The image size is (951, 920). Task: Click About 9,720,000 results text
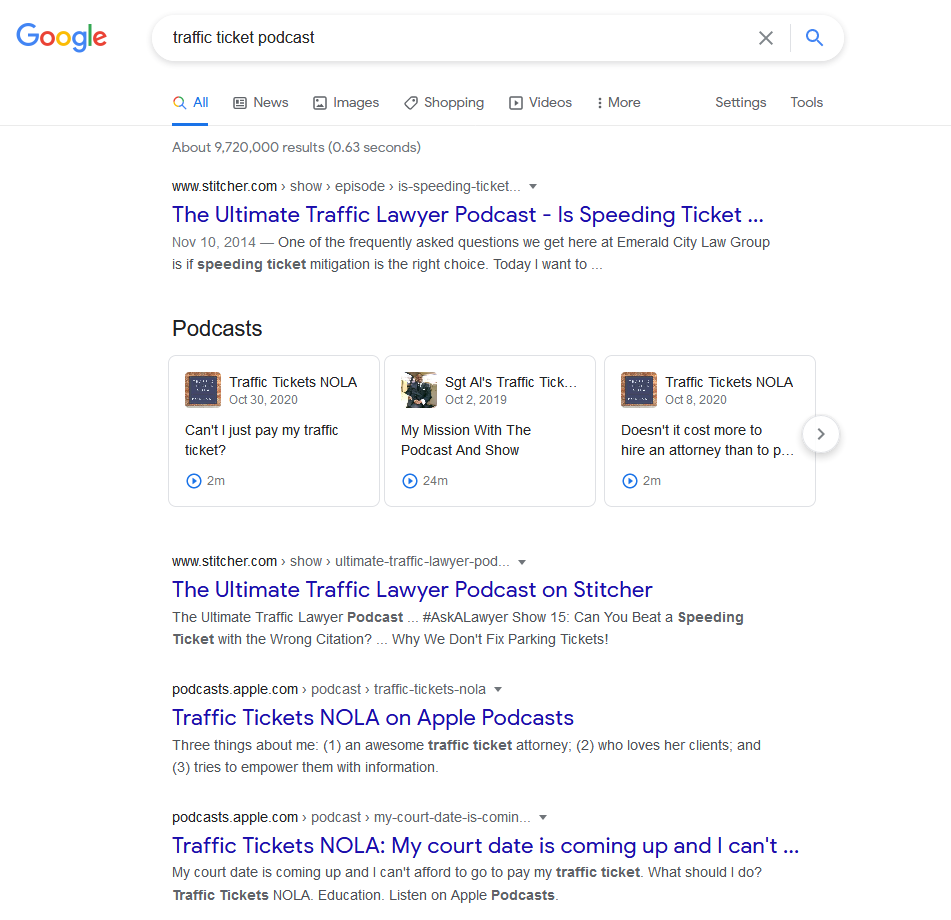[296, 147]
